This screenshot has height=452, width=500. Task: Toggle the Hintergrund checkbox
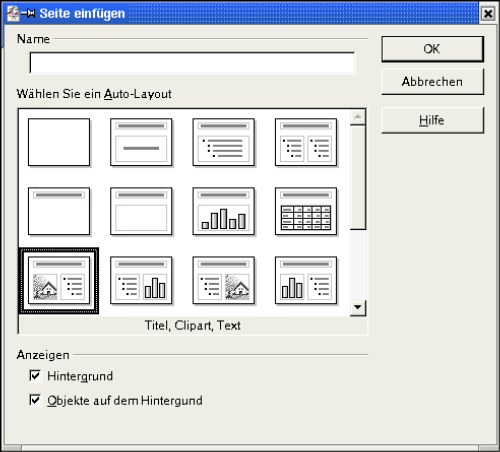tap(35, 376)
